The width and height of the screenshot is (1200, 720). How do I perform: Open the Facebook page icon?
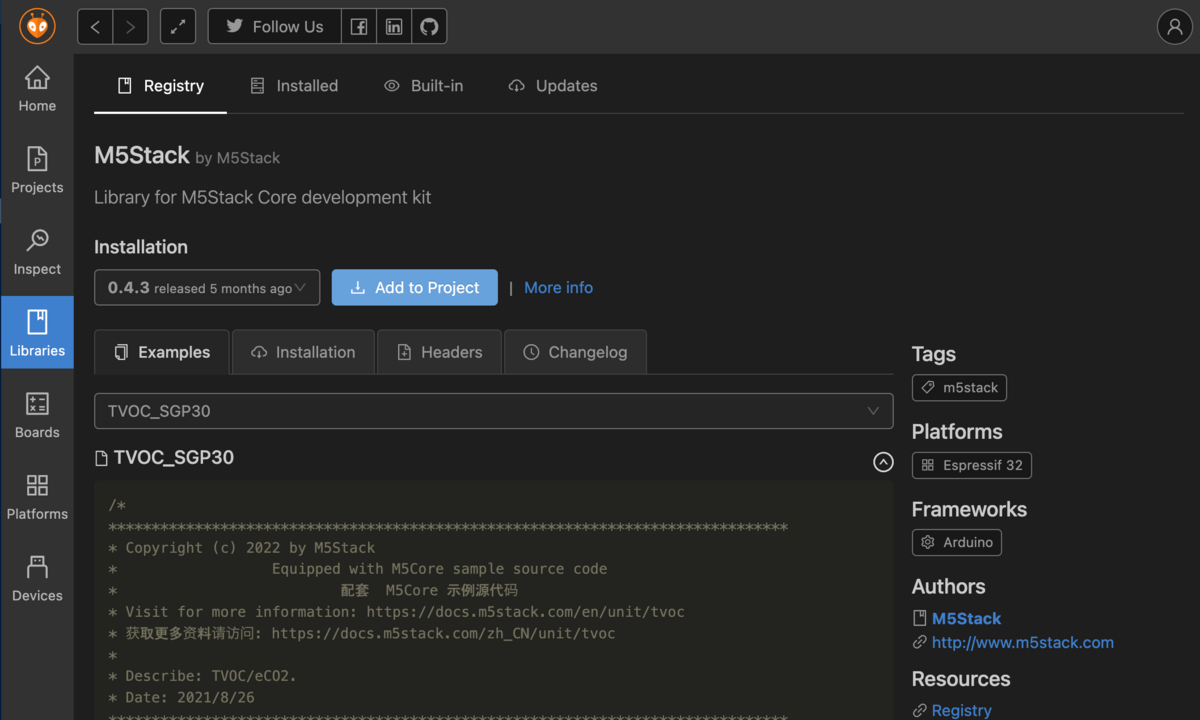point(359,27)
